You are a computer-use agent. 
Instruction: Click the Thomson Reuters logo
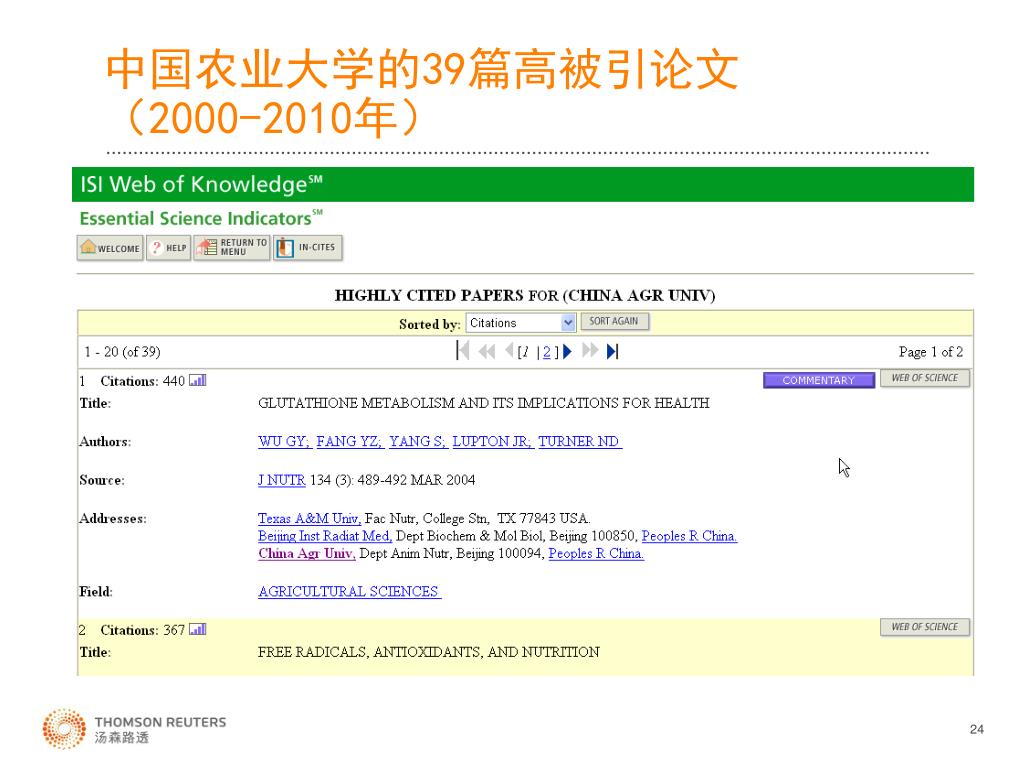pyautogui.click(x=135, y=729)
